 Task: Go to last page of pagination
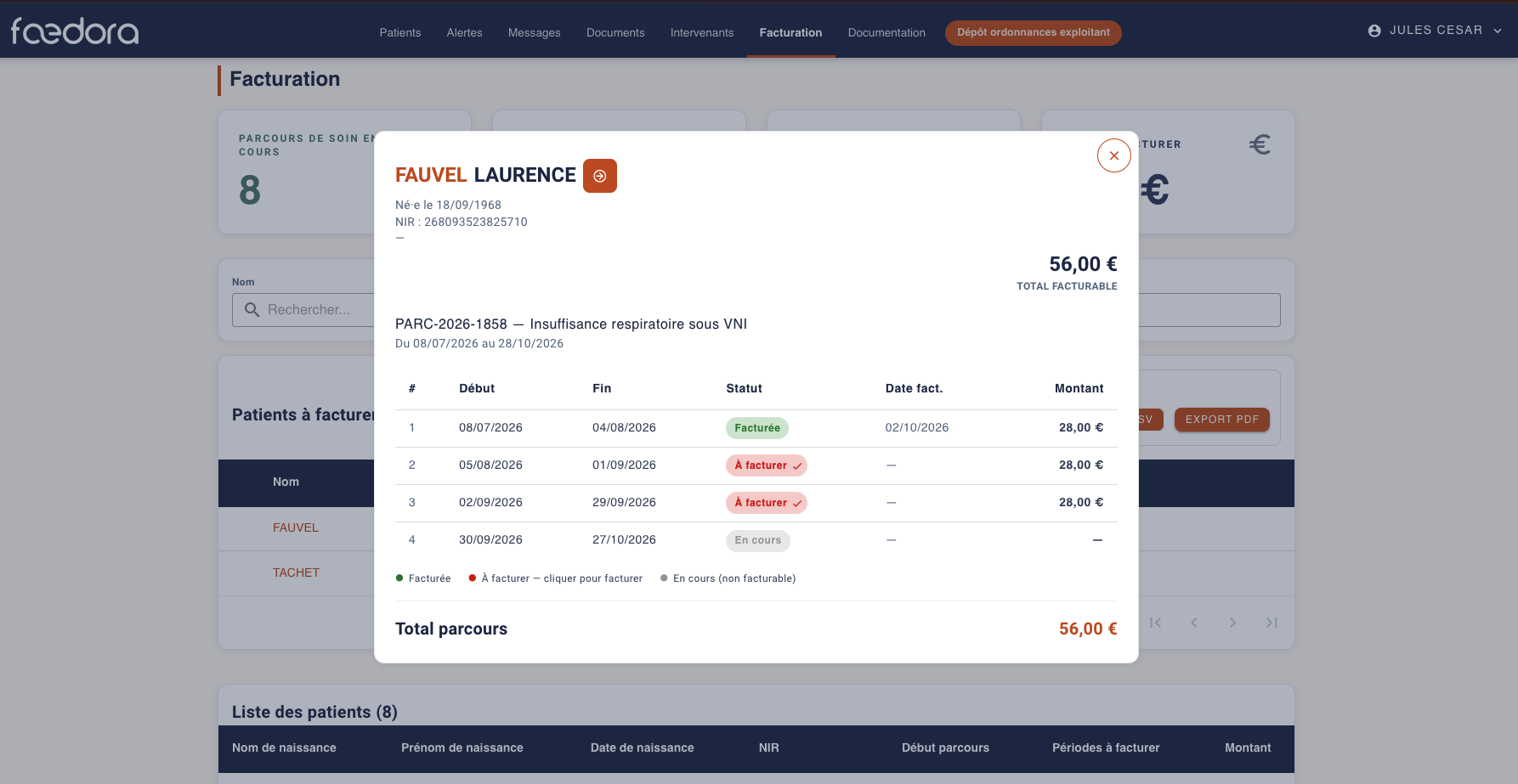click(1272, 623)
